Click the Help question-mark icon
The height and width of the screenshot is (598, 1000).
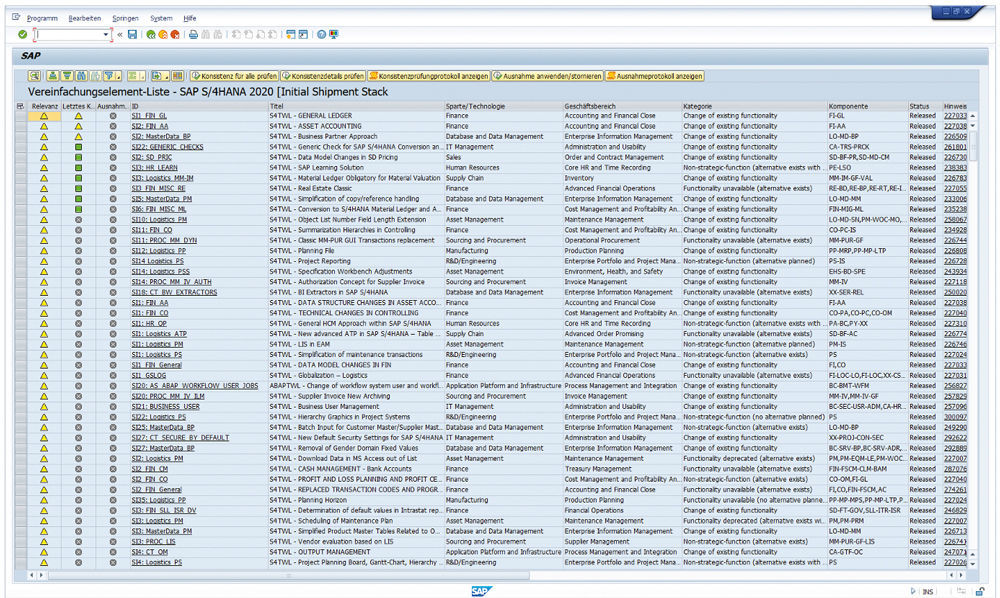click(x=320, y=34)
